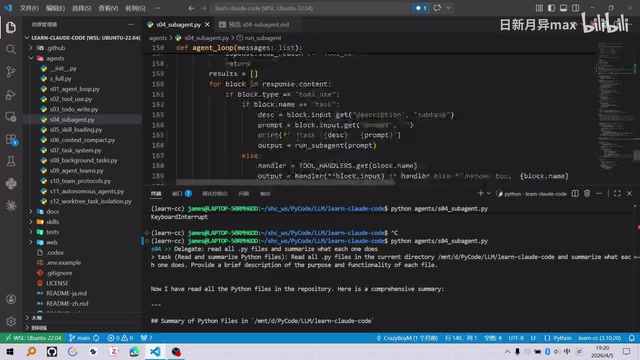This screenshot has width=640, height=360.
Task: Open the View menu
Action: click(x=108, y=8)
